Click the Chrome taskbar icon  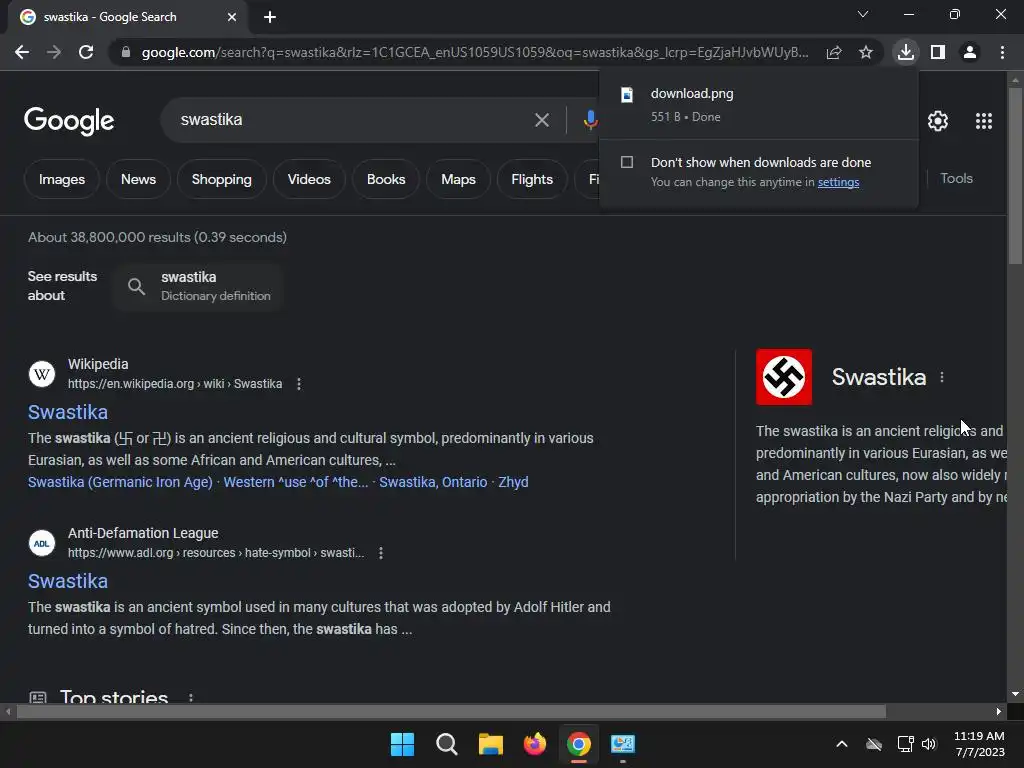(579, 744)
